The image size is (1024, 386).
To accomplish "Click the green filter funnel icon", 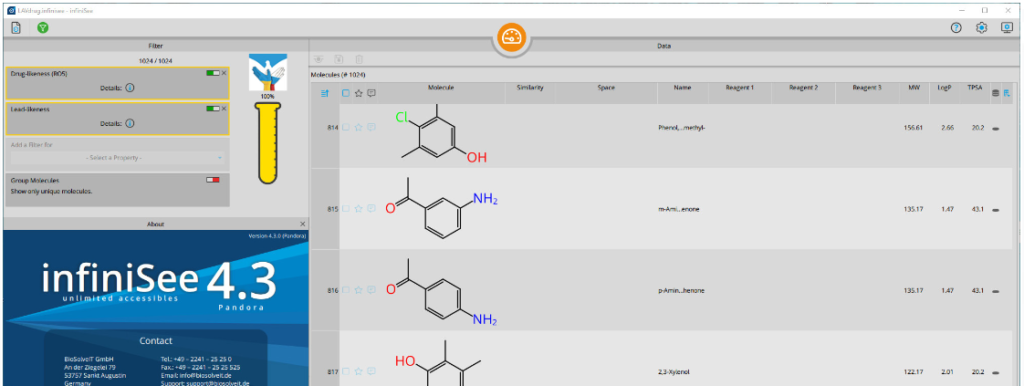I will [42, 28].
